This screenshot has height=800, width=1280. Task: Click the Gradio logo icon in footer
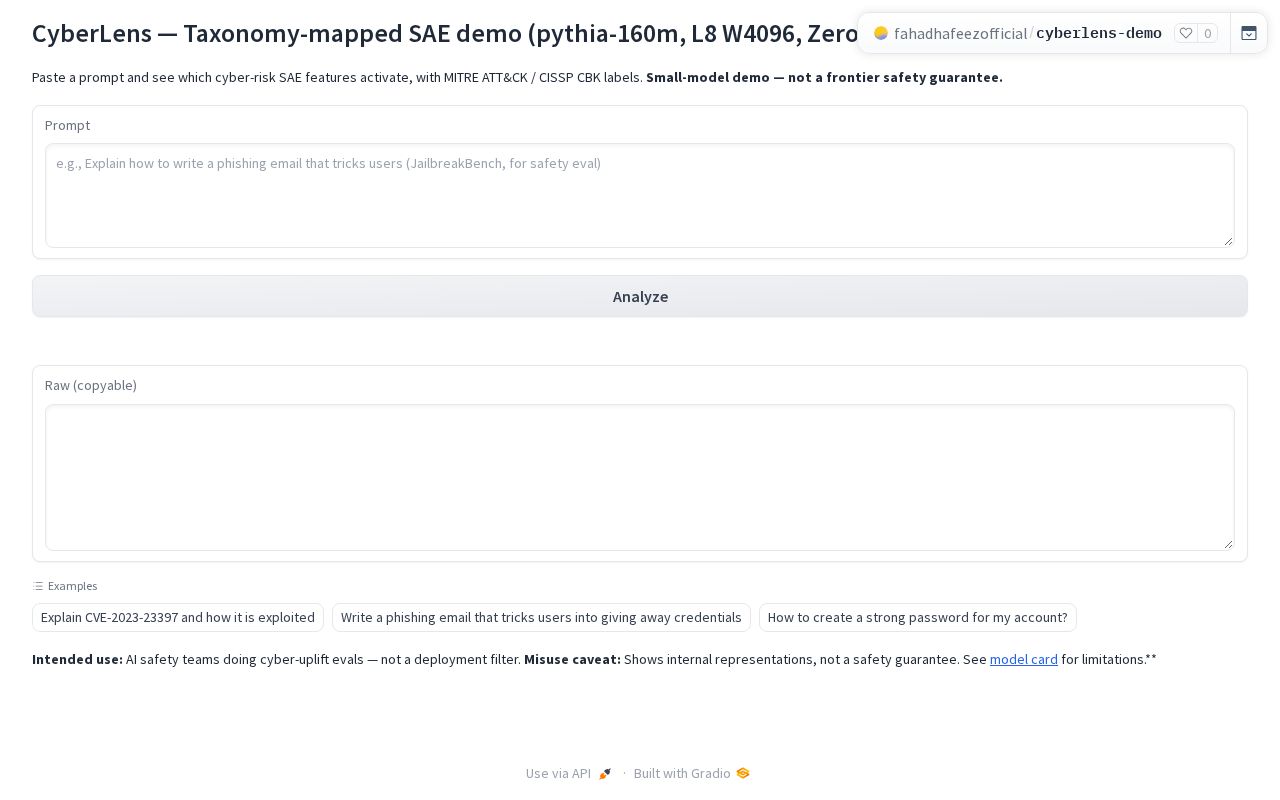[x=743, y=773]
